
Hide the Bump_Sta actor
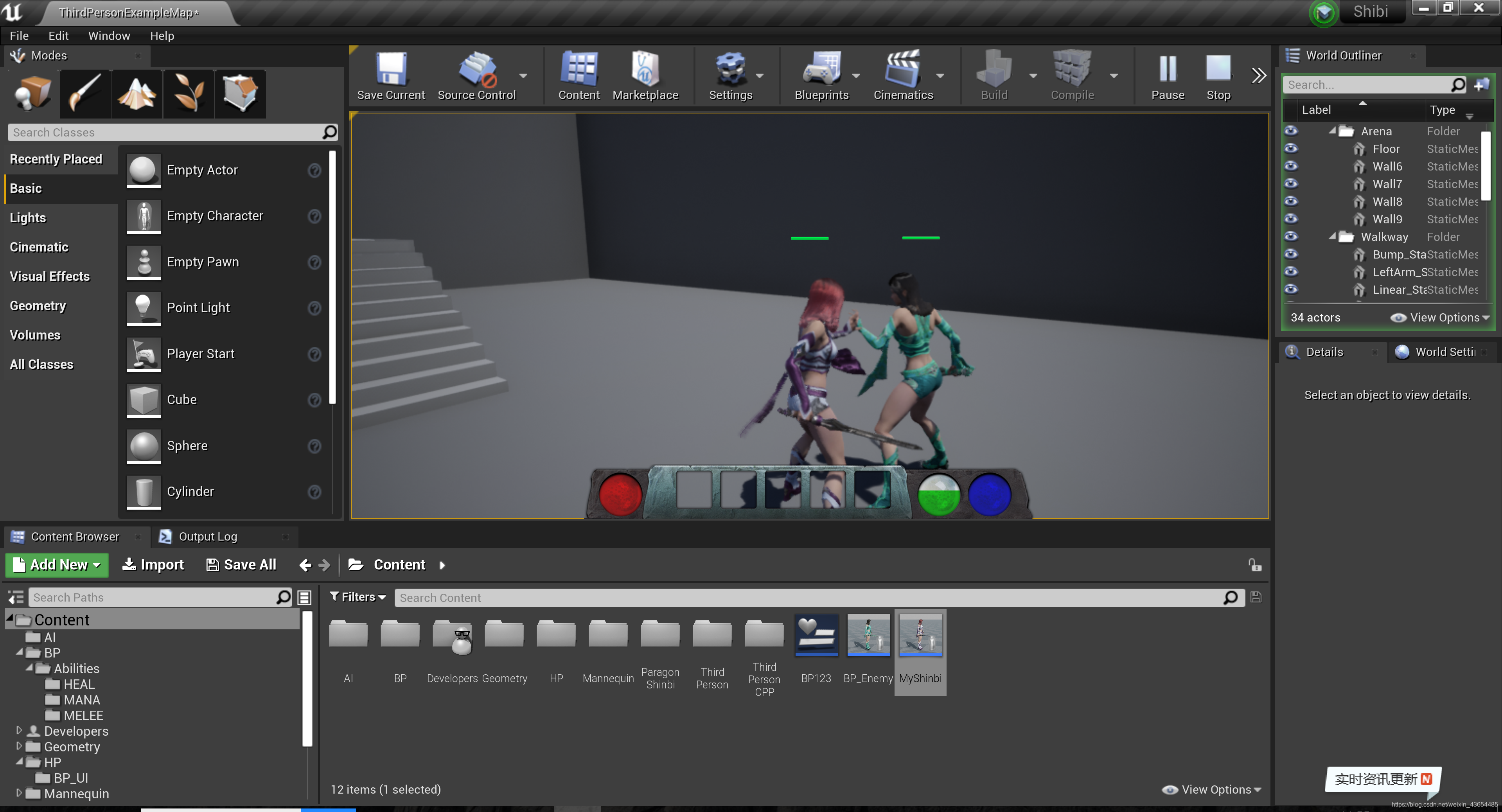point(1291,254)
